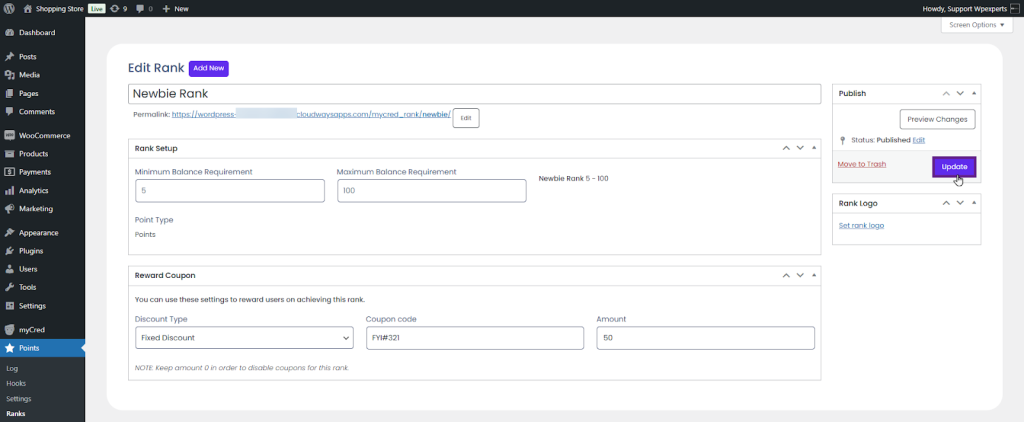Screen dimensions: 1024x422
Task: Click the Update button
Action: pyautogui.click(x=954, y=166)
